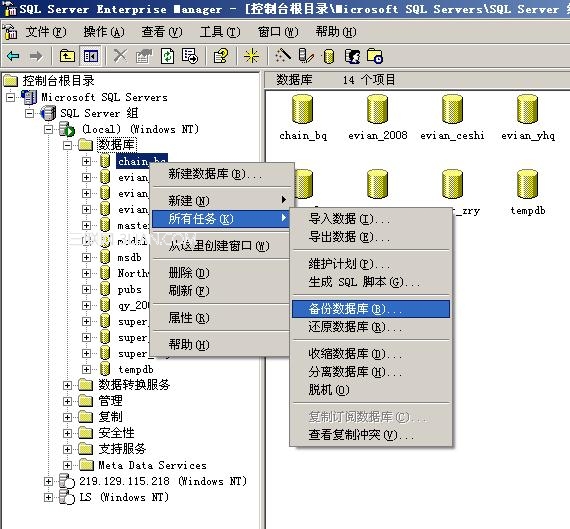570x529 pixels.
Task: Collapse the Microsoft SQL Servers node
Action: click(x=11, y=97)
